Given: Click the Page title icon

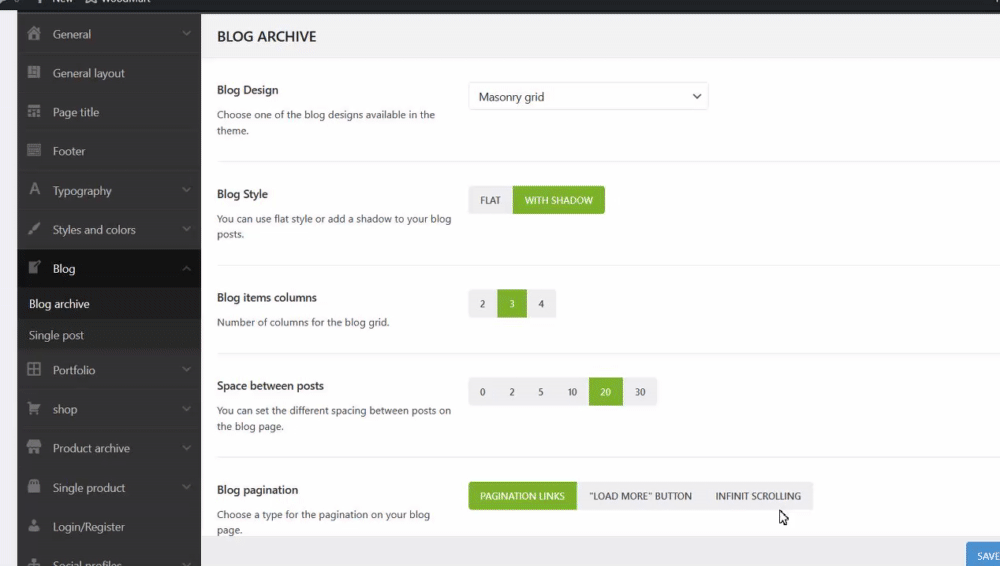Looking at the screenshot, I should pos(34,112).
